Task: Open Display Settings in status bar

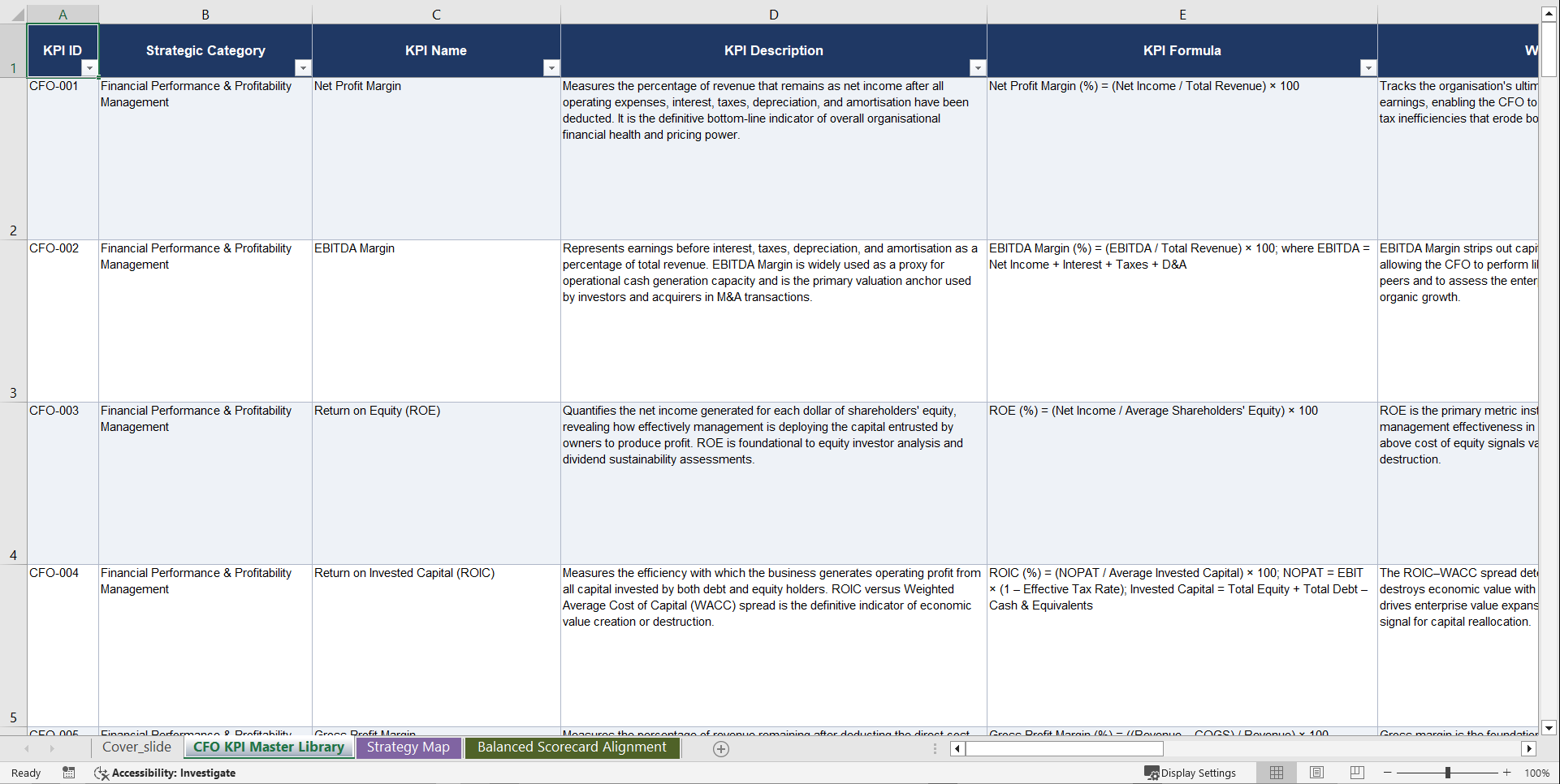Action: click(1191, 773)
